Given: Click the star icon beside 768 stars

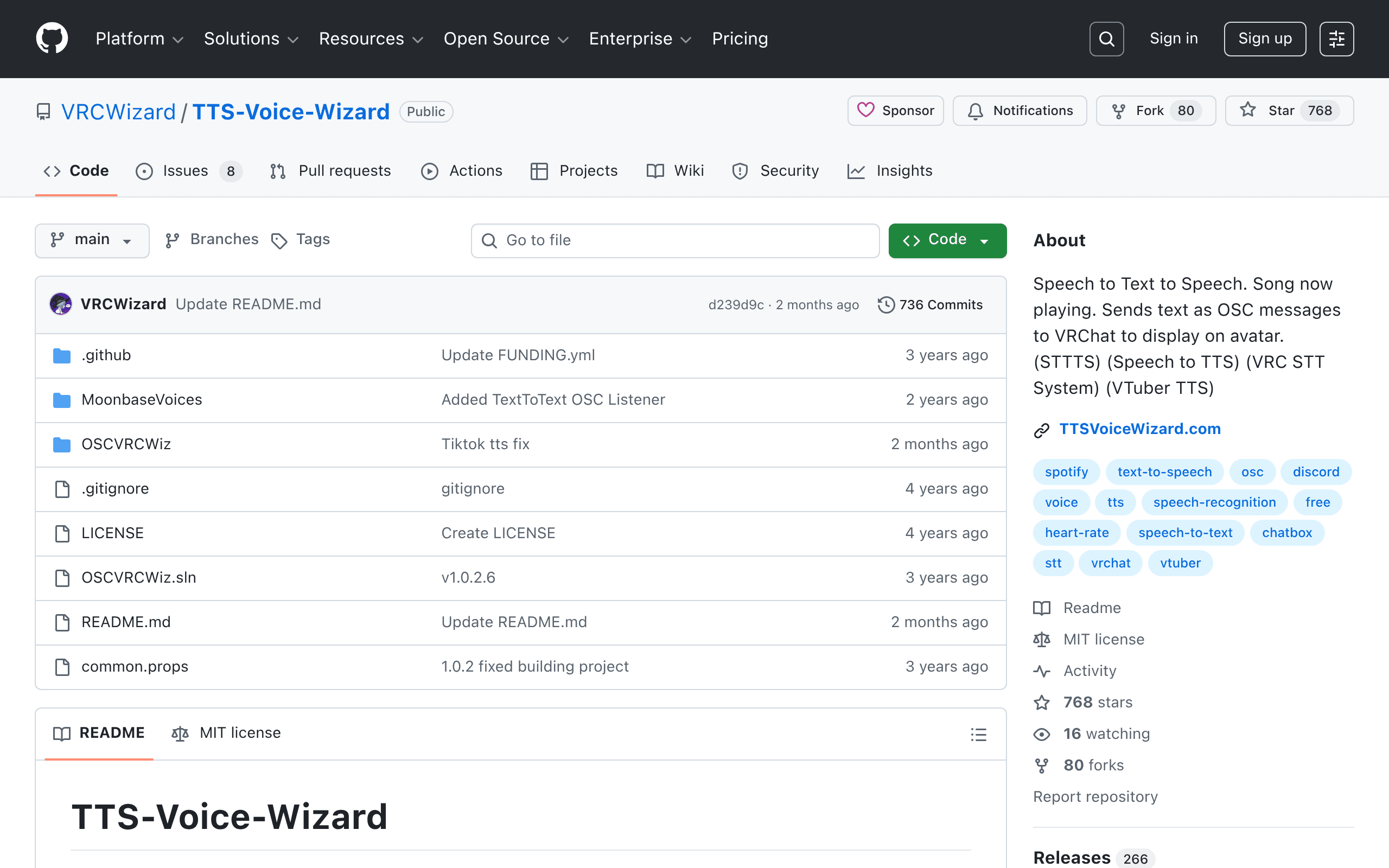Looking at the screenshot, I should (x=1042, y=703).
